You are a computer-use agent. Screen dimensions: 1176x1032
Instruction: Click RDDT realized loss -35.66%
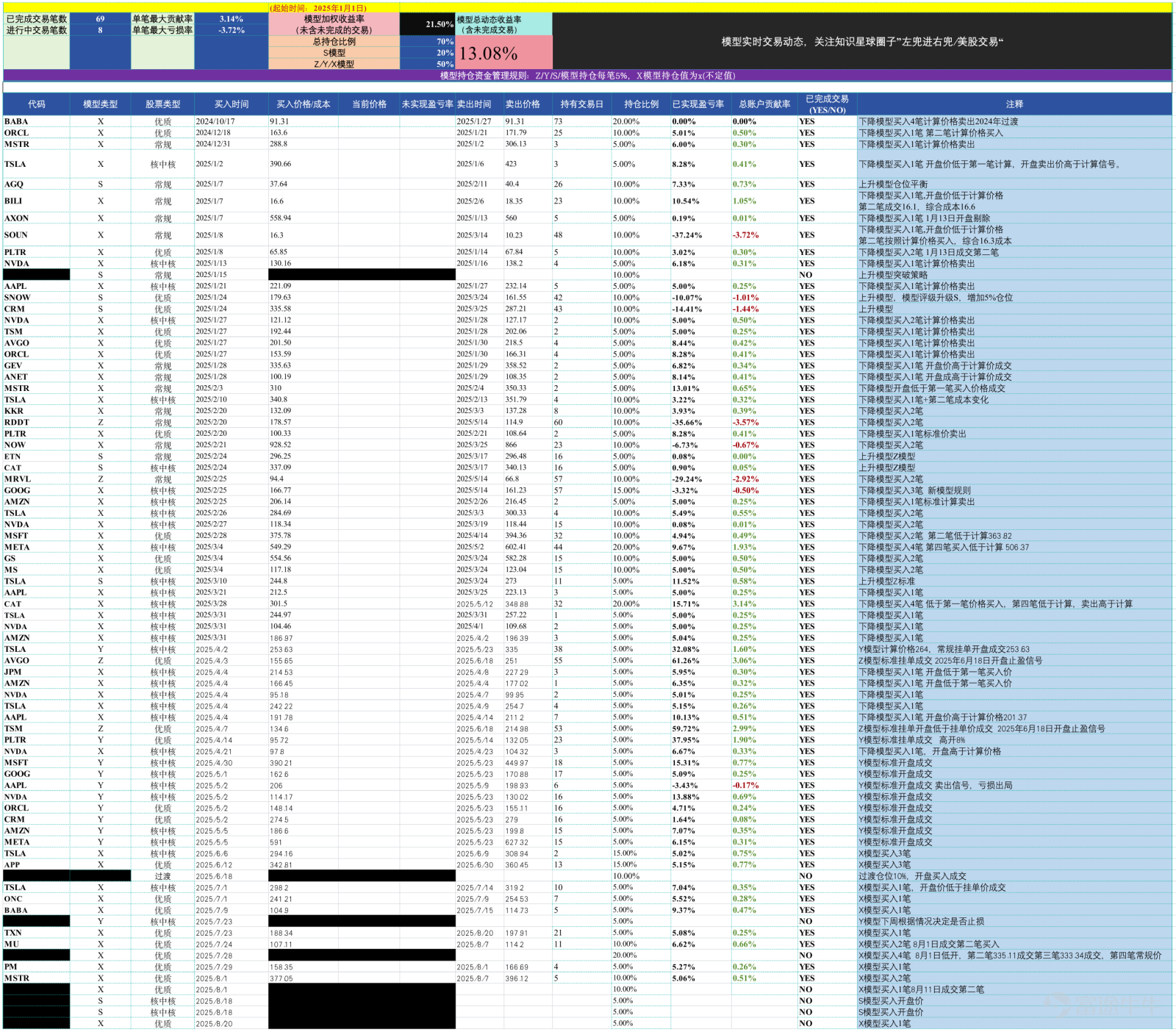coord(700,423)
